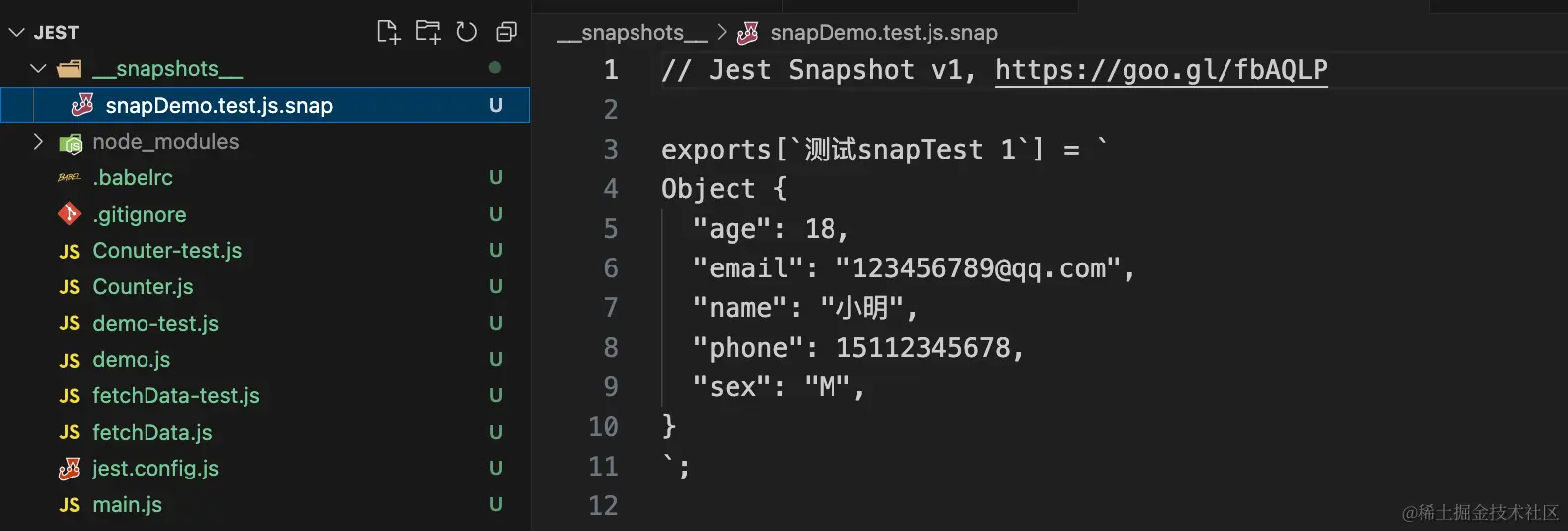Collapse all folders in explorer
1568x531 pixels.
coord(506,32)
